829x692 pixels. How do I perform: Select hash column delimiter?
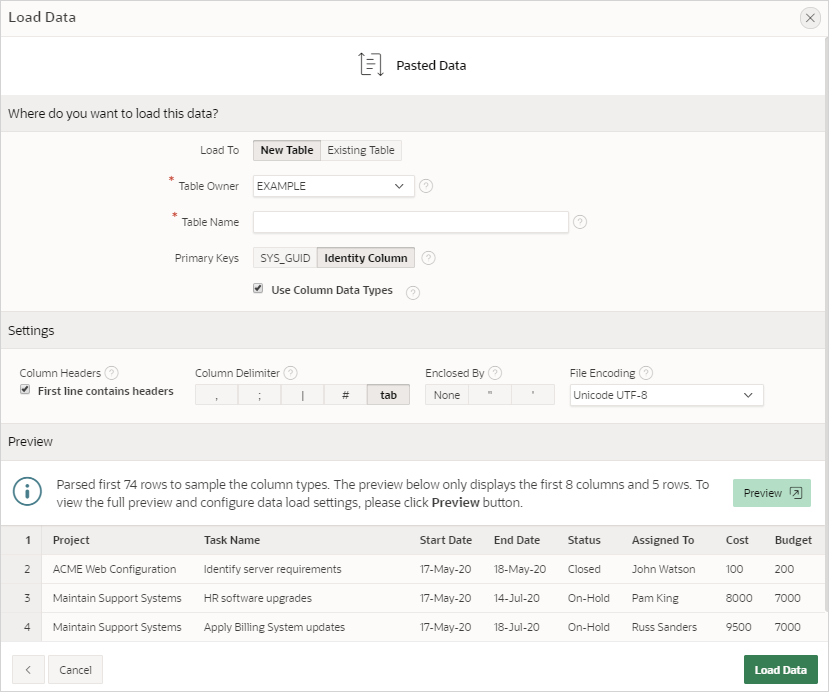pyautogui.click(x=345, y=395)
